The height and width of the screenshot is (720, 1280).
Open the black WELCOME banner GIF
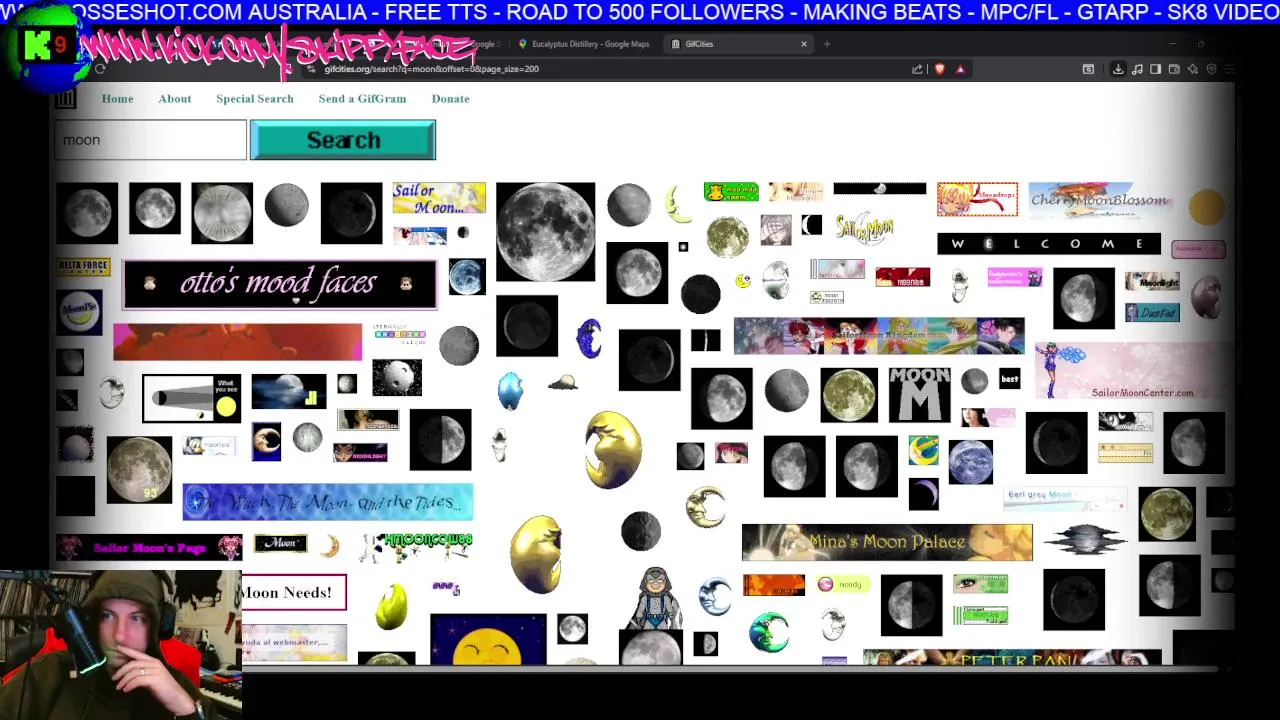click(1049, 244)
